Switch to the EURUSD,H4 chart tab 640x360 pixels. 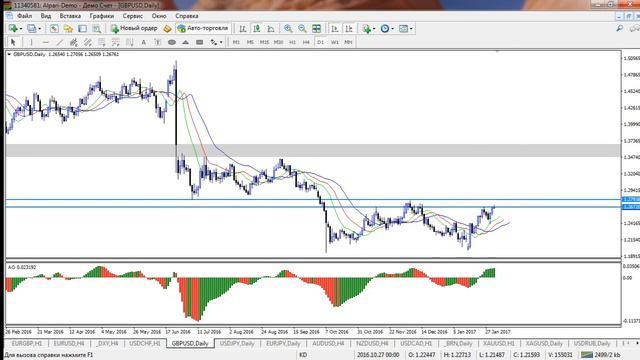click(x=69, y=343)
